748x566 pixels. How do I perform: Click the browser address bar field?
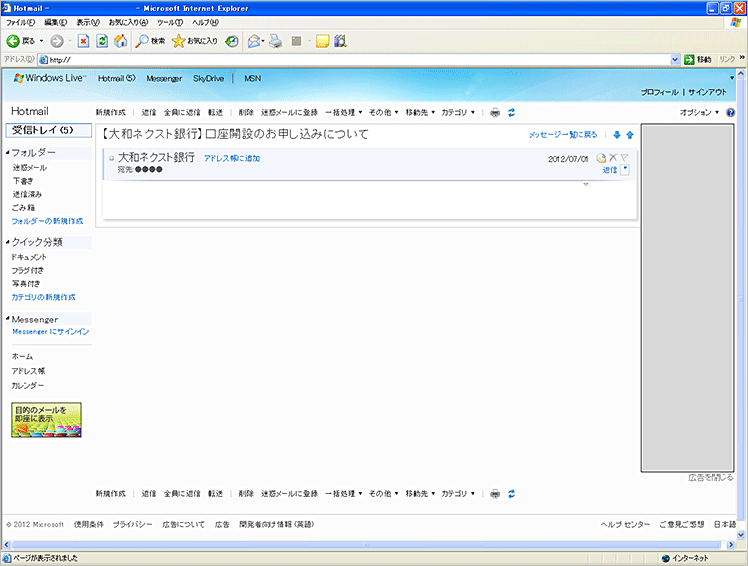360,60
